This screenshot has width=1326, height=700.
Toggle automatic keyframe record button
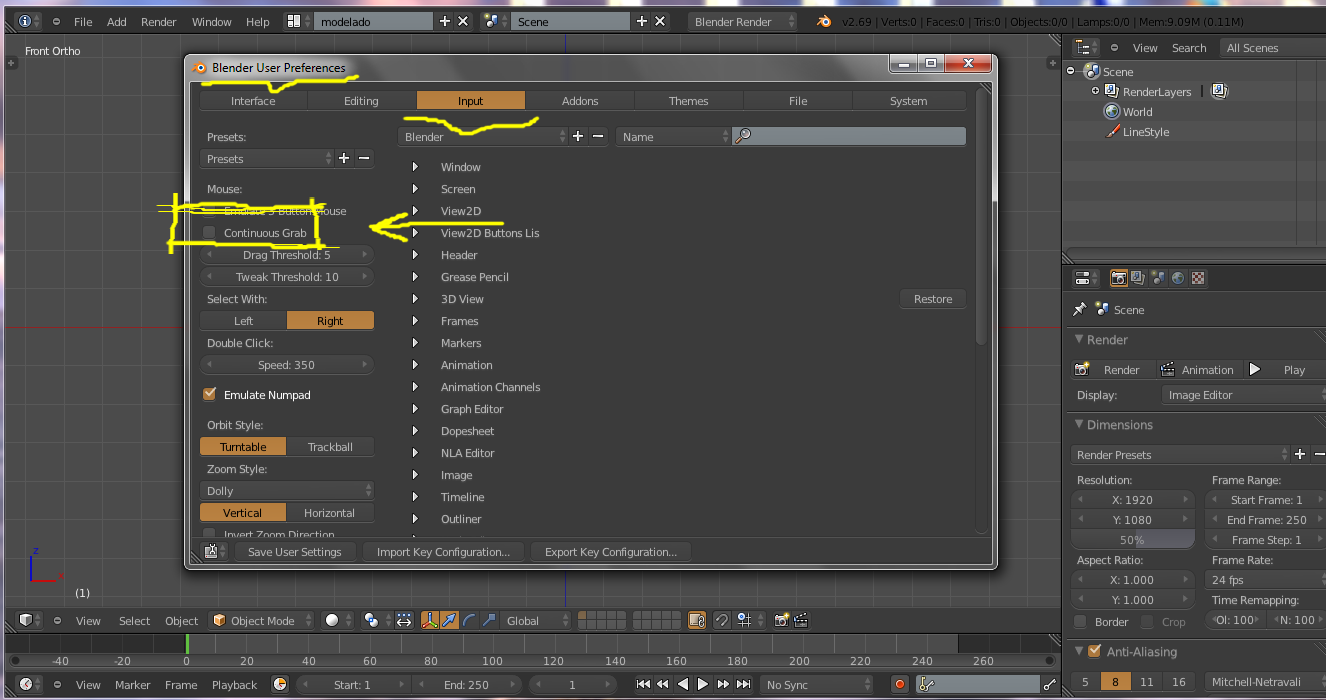[x=900, y=685]
